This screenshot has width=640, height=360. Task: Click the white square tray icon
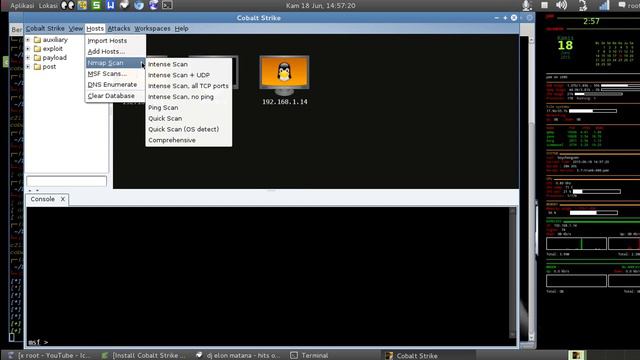coord(544,5)
